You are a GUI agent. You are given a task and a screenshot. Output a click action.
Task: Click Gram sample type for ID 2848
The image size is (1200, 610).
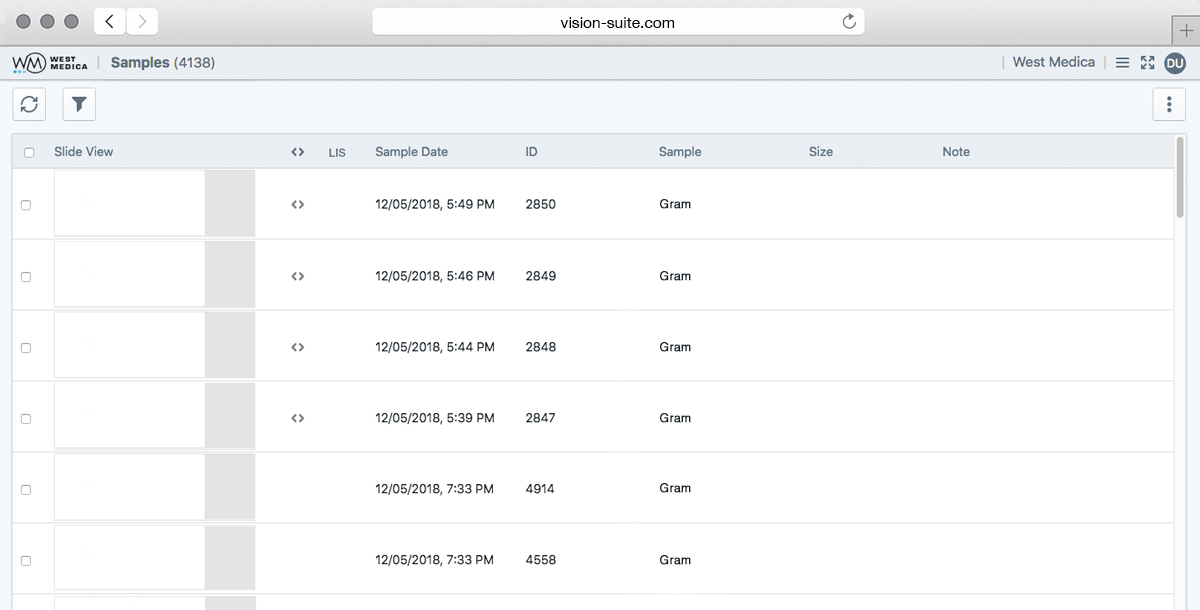[675, 347]
